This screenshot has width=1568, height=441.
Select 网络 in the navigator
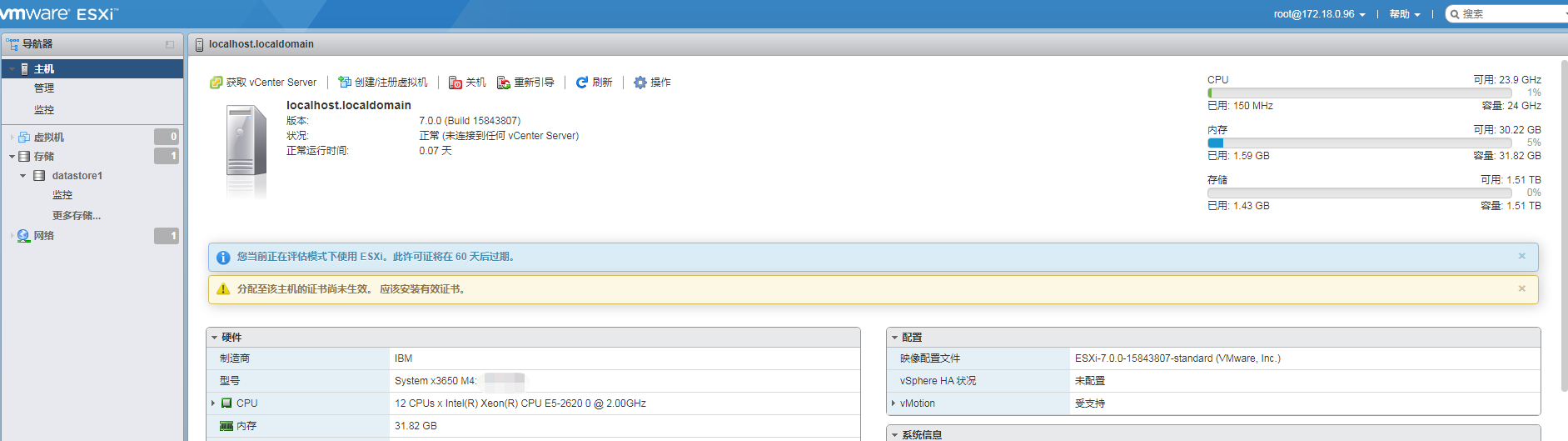pos(43,236)
